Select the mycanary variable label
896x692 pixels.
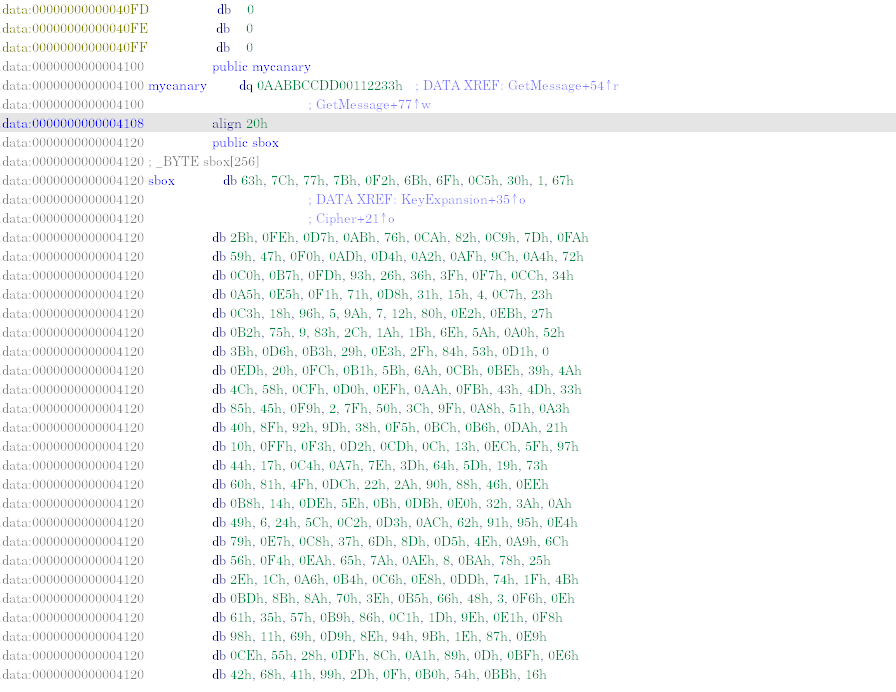pyautogui.click(x=177, y=86)
